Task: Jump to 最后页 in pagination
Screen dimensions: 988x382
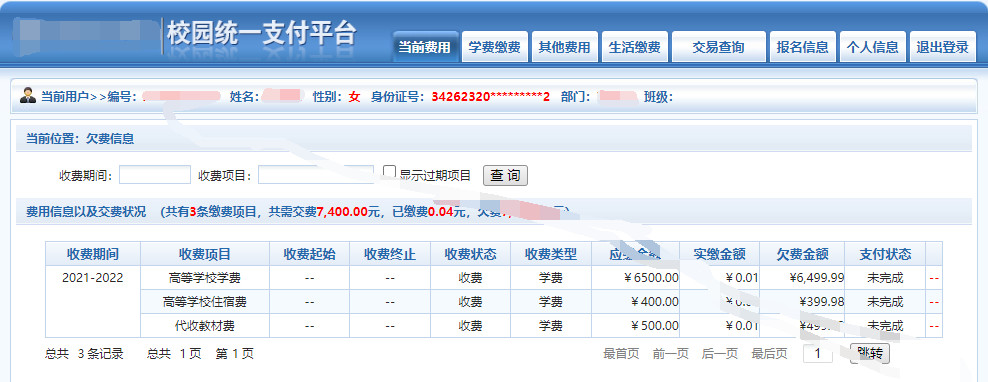Action: (769, 354)
